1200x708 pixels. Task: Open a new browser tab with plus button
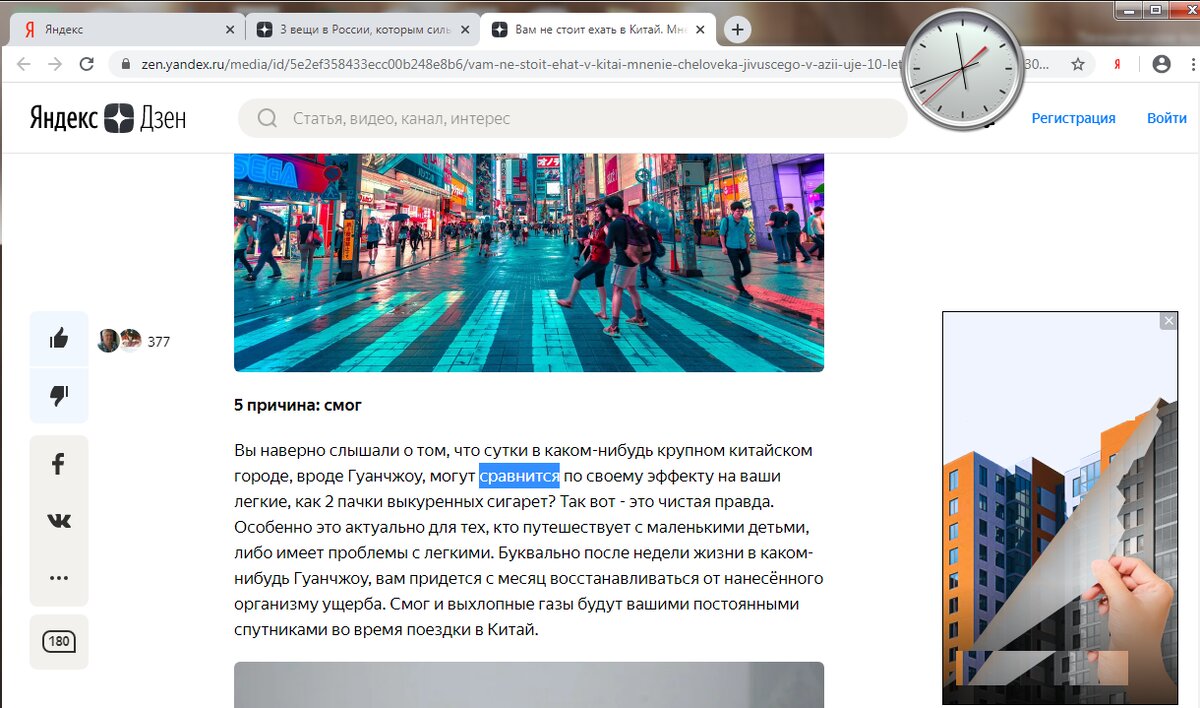737,29
